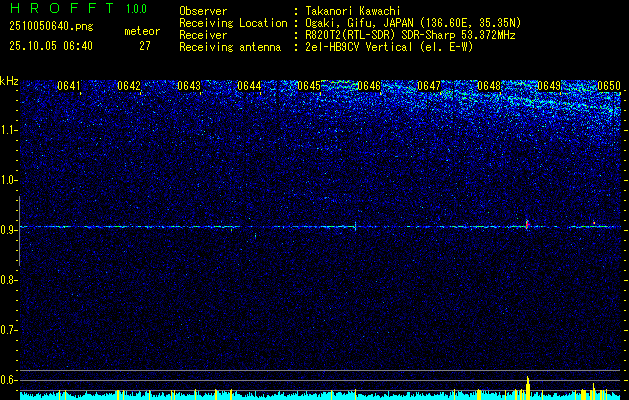Click the HROFFT title text
Screen dimensions: 629x400
point(62,8)
